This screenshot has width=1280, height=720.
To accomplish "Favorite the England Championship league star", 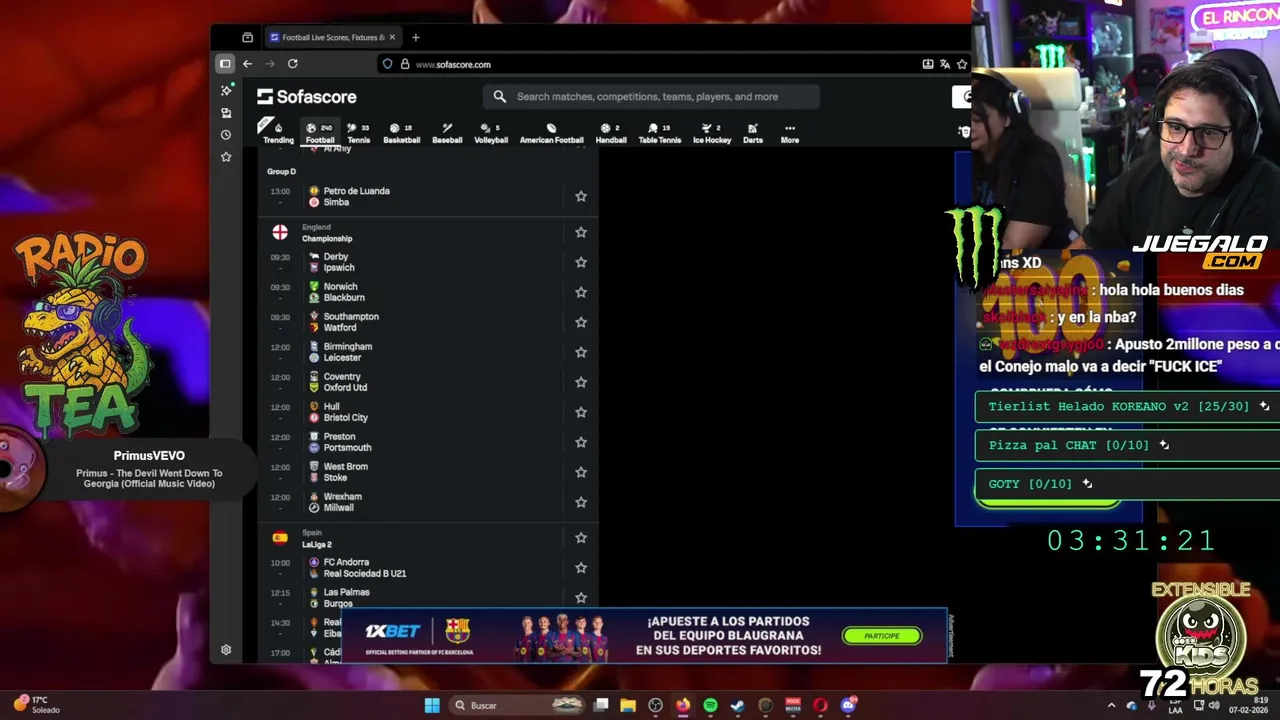I will coord(580,232).
